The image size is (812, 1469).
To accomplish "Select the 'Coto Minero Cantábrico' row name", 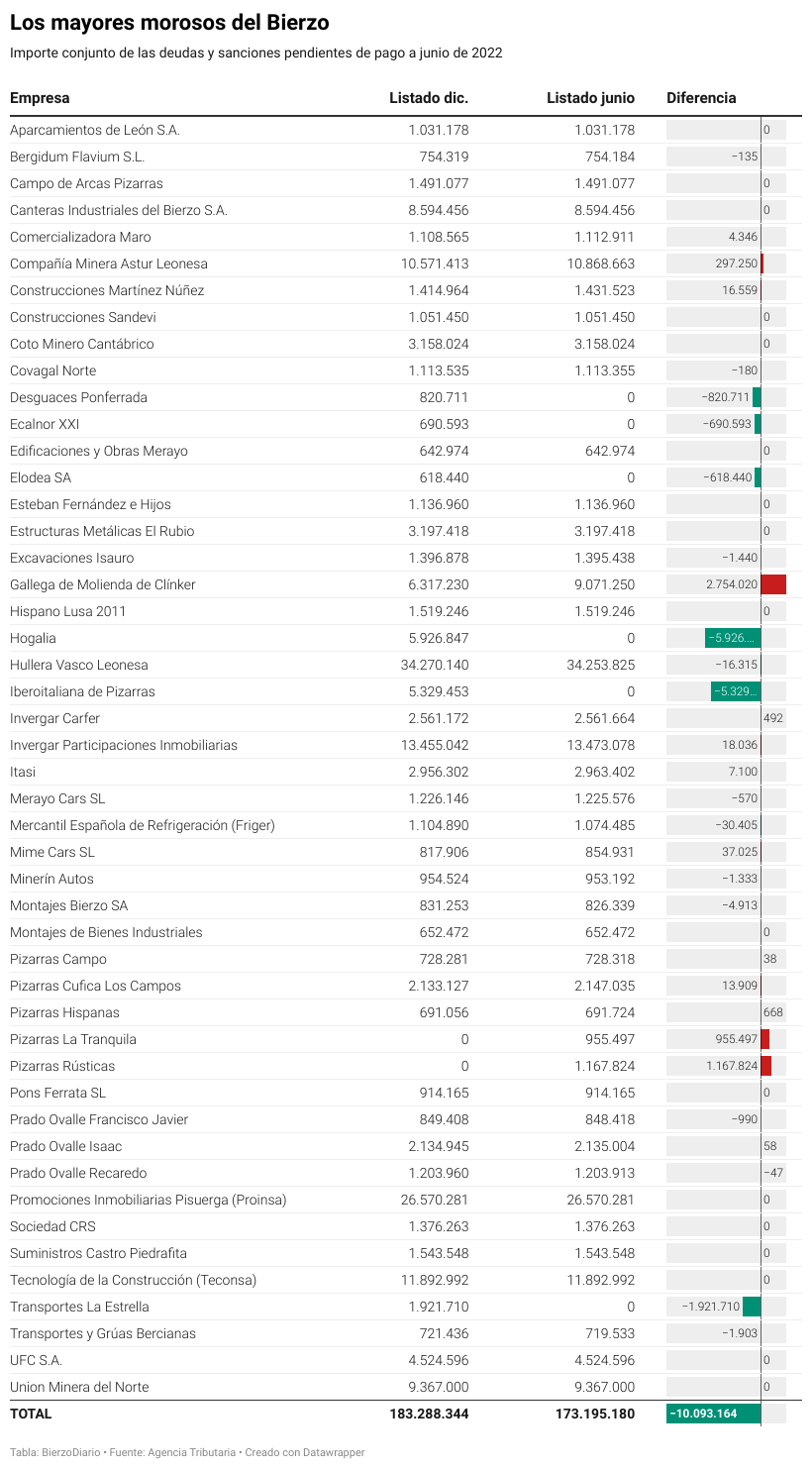I will [x=82, y=344].
